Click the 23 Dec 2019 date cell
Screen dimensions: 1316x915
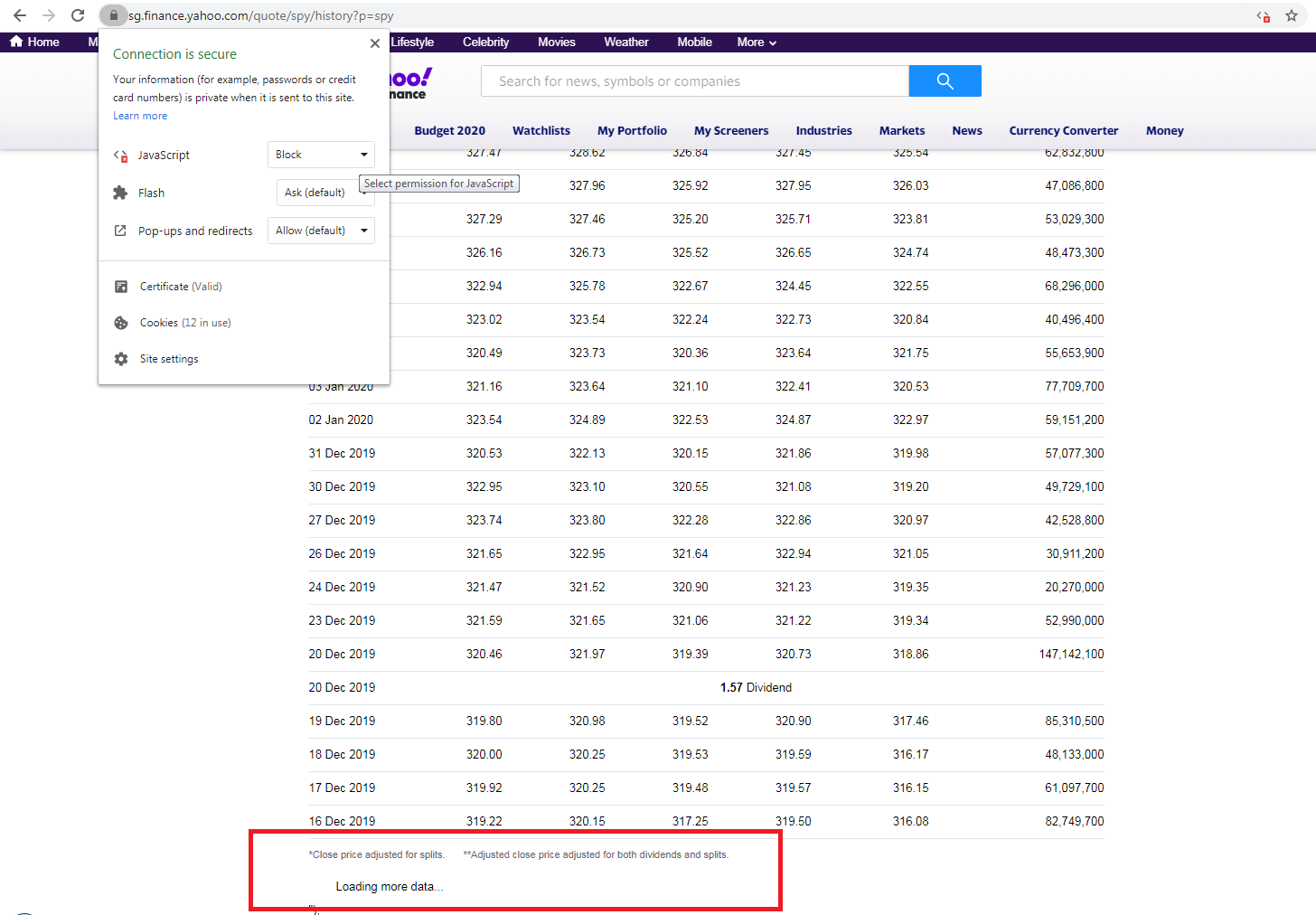(x=342, y=620)
